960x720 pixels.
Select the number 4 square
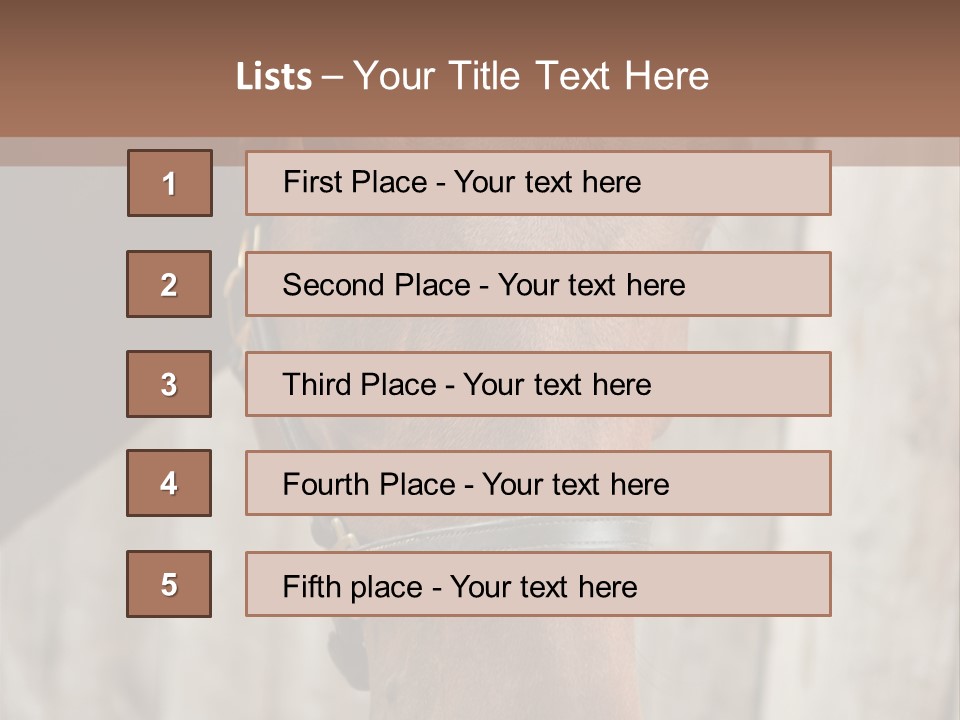click(x=169, y=483)
